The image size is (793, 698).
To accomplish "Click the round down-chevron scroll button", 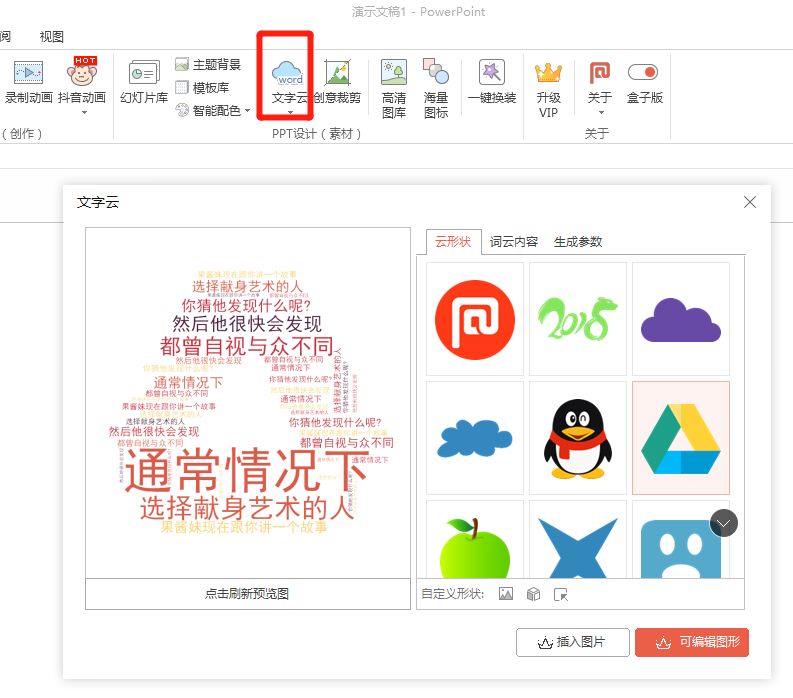I will [x=724, y=523].
